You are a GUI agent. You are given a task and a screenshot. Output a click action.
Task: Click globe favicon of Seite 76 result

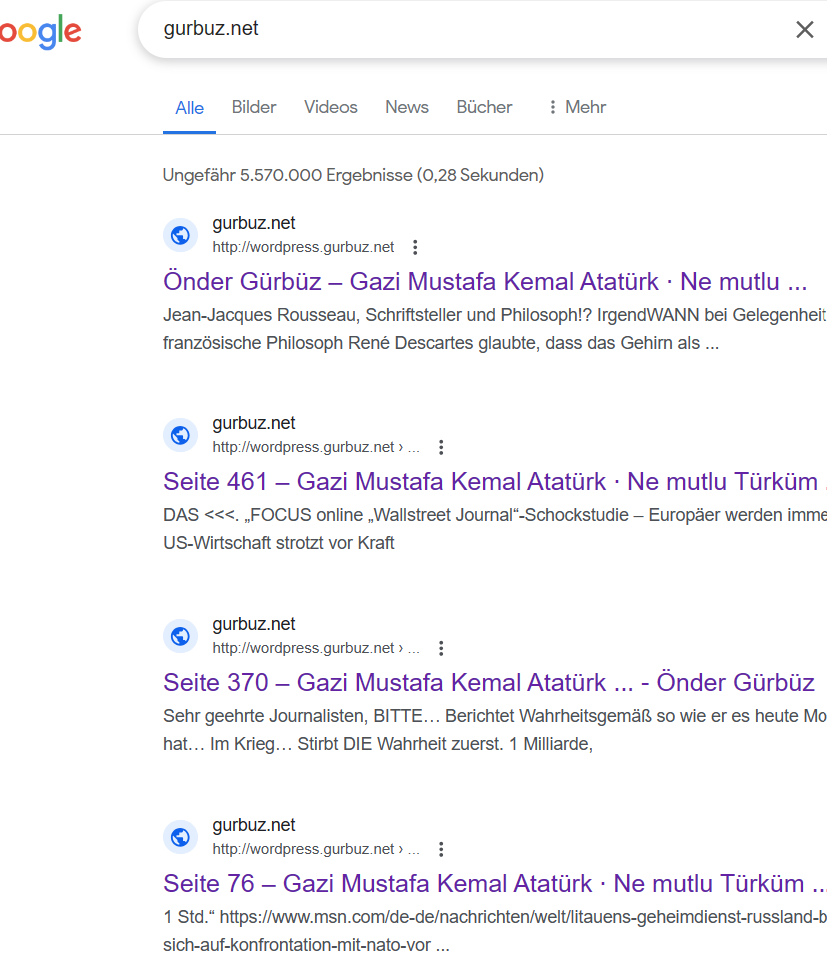click(180, 837)
